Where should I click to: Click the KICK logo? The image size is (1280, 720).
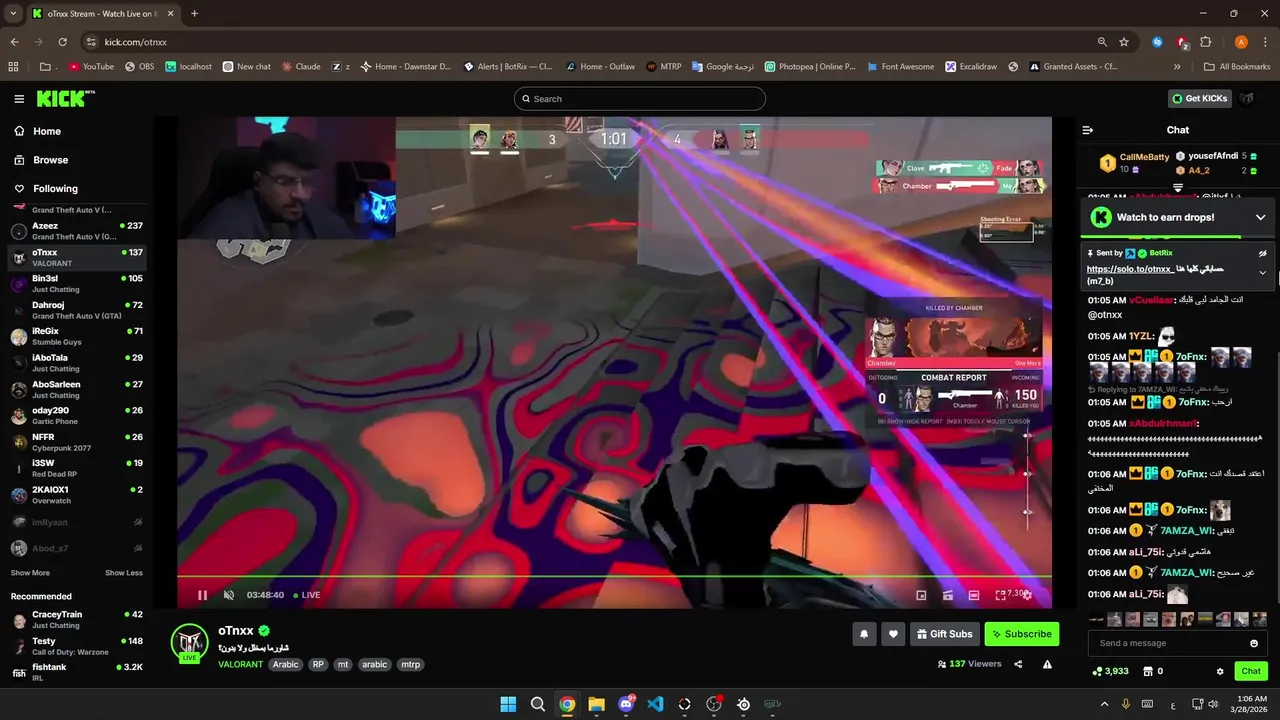click(65, 98)
